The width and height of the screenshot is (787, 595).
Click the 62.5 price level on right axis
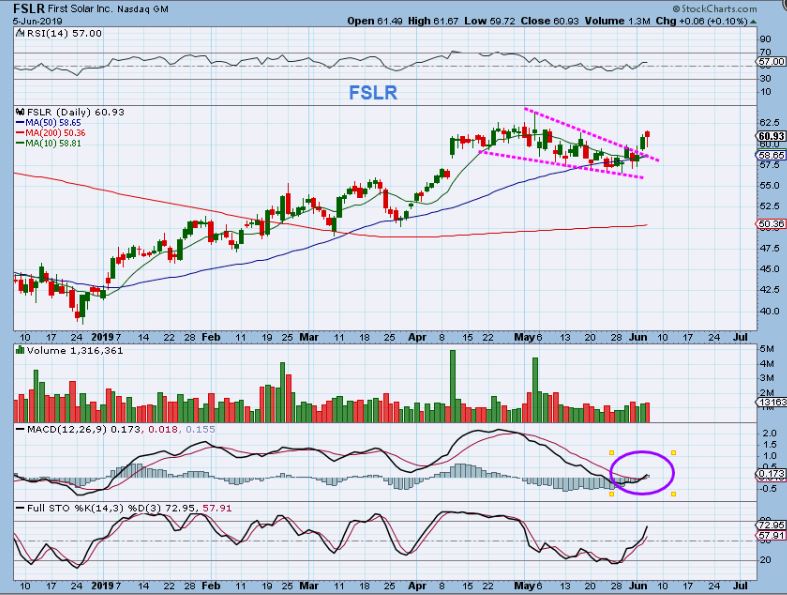click(x=768, y=123)
